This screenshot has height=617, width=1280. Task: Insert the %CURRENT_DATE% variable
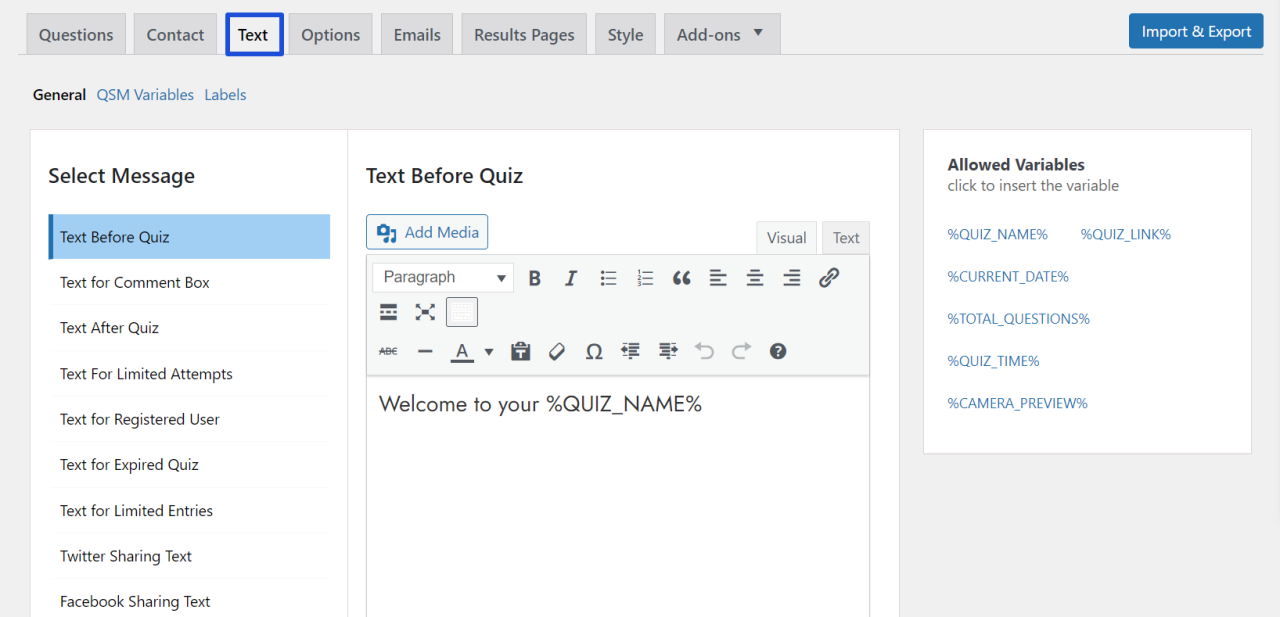tap(1008, 276)
